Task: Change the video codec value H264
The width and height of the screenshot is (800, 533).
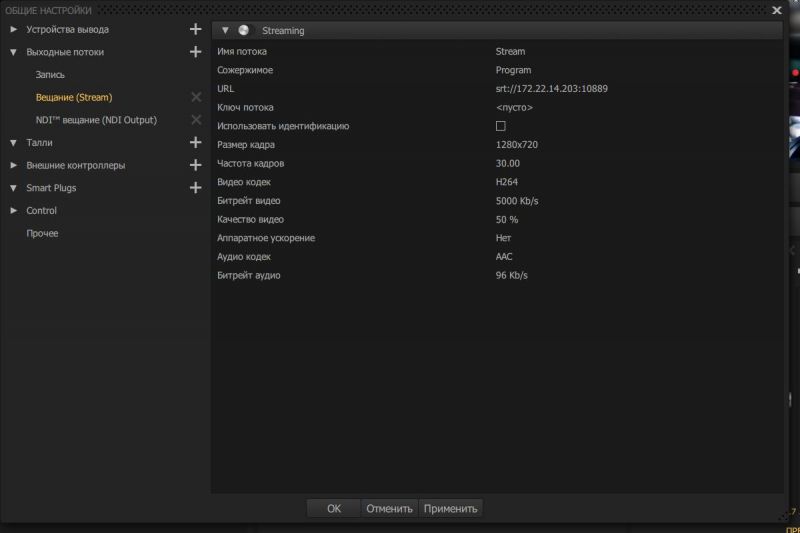Action: click(x=507, y=182)
